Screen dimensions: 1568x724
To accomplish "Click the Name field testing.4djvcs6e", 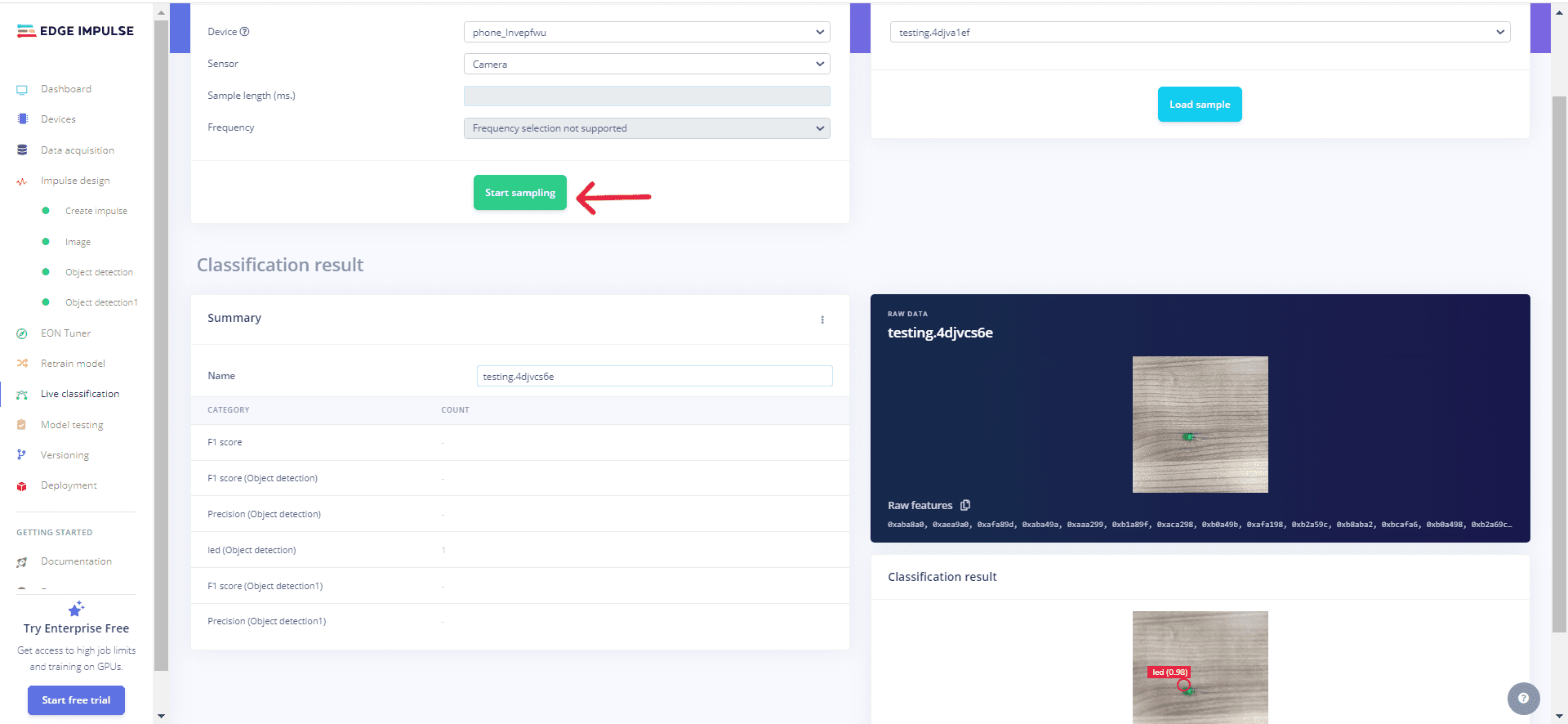I will pos(654,377).
